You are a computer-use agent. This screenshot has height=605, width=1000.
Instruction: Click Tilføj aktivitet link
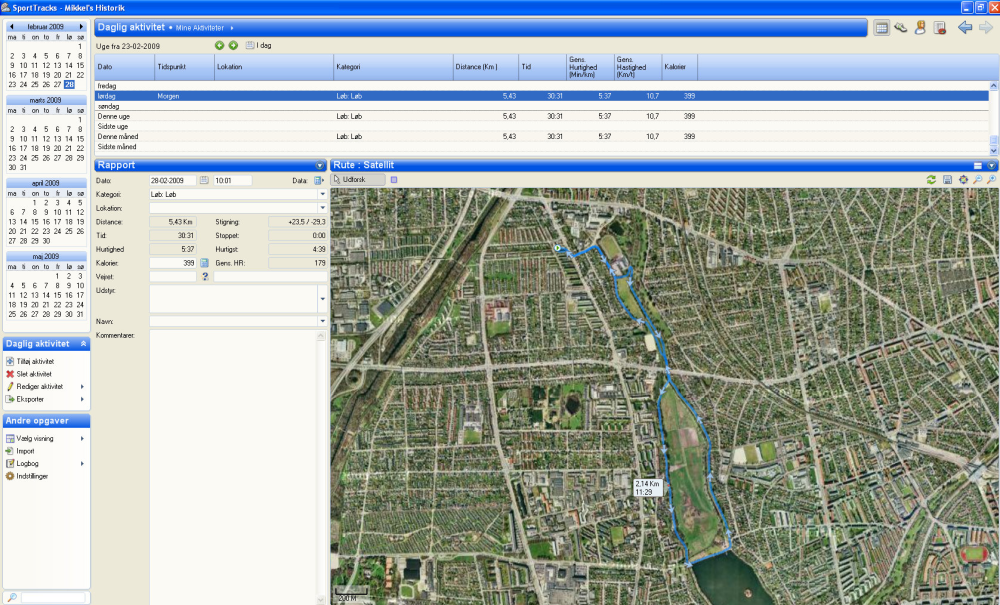tap(35, 361)
